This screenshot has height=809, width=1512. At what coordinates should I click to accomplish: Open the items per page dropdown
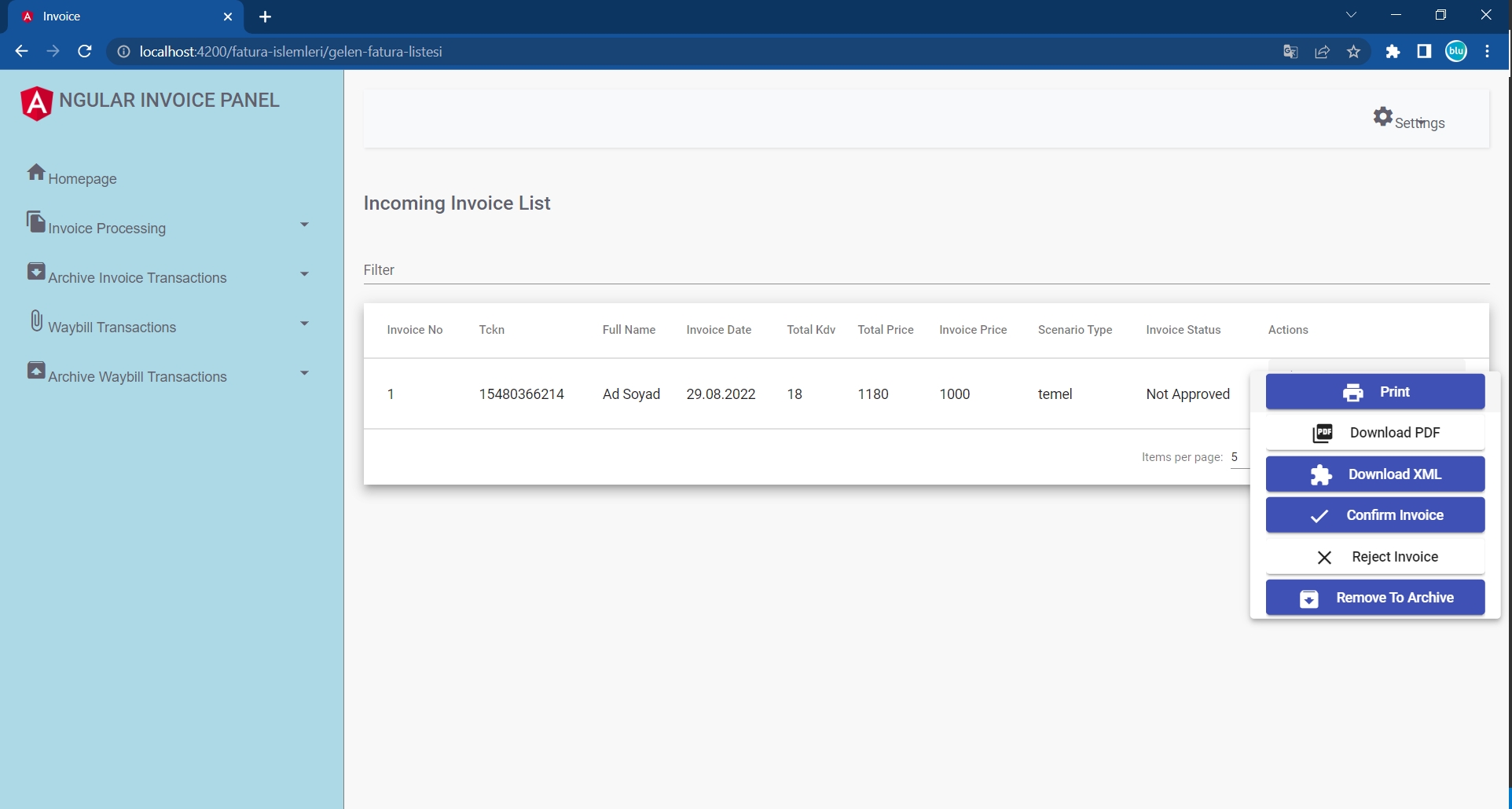[x=1239, y=457]
